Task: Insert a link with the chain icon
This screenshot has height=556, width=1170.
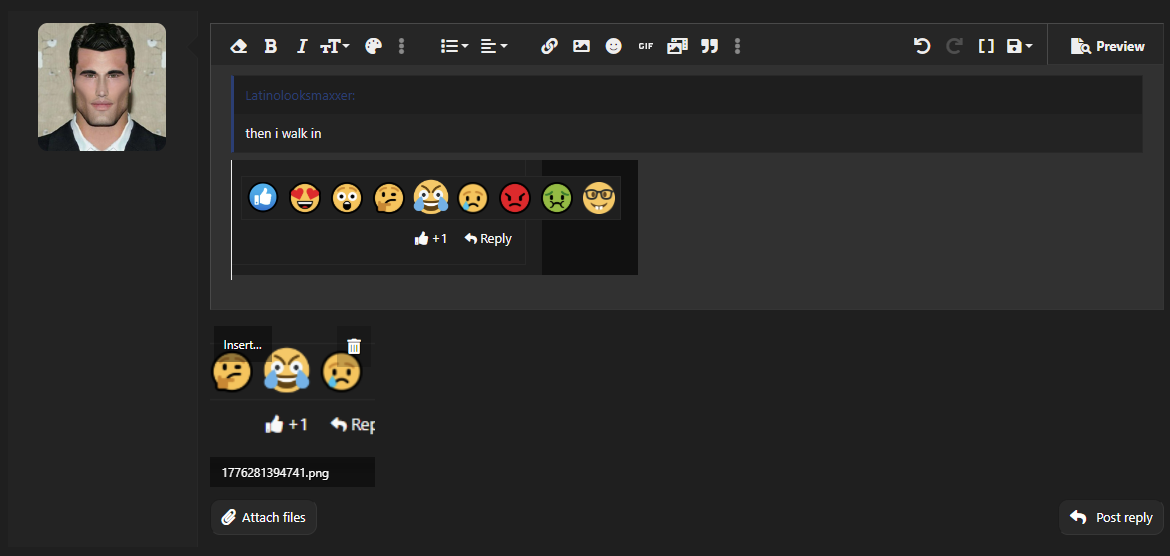Action: tap(549, 46)
